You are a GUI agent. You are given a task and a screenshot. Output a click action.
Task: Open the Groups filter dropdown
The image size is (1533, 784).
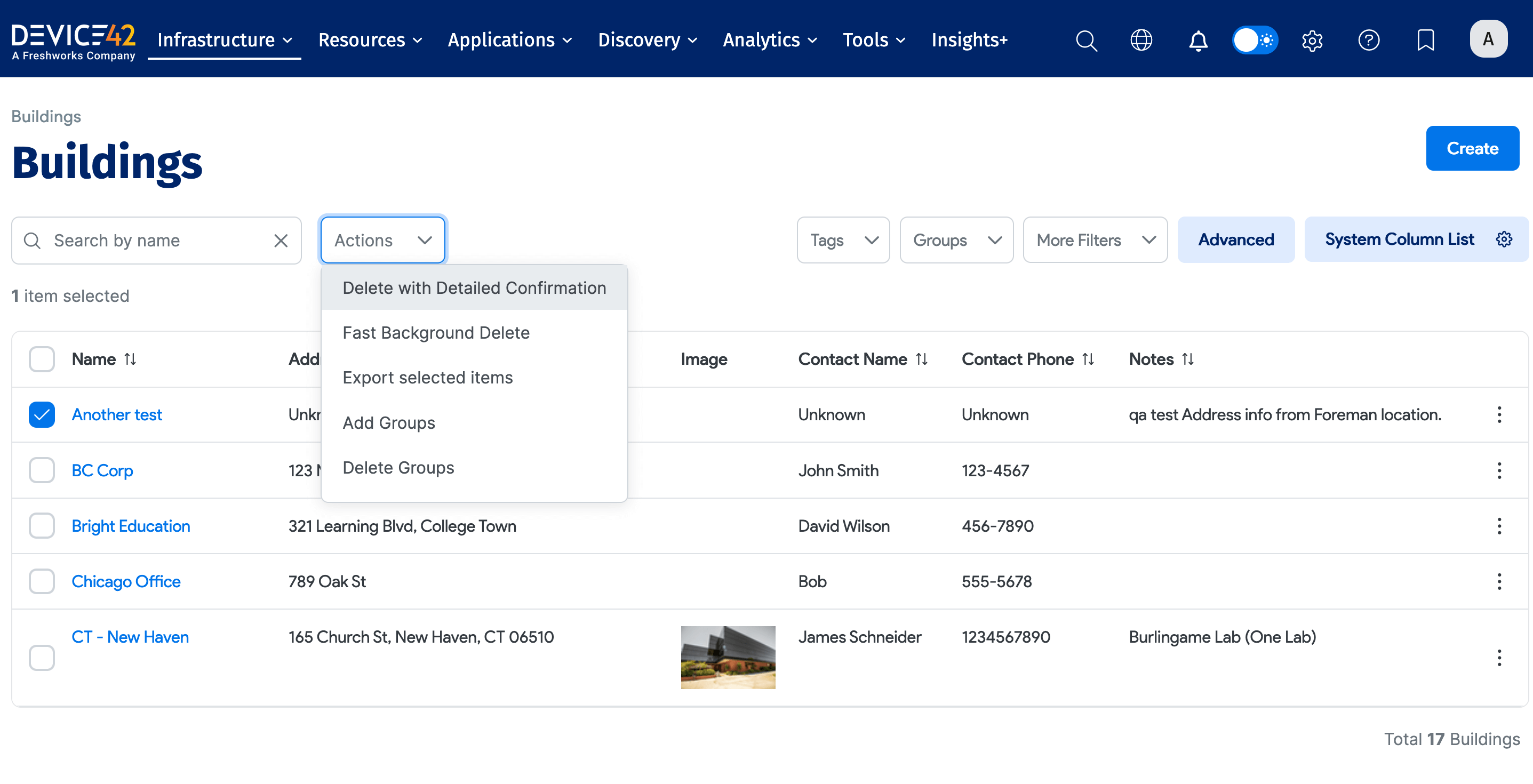pyautogui.click(x=956, y=241)
